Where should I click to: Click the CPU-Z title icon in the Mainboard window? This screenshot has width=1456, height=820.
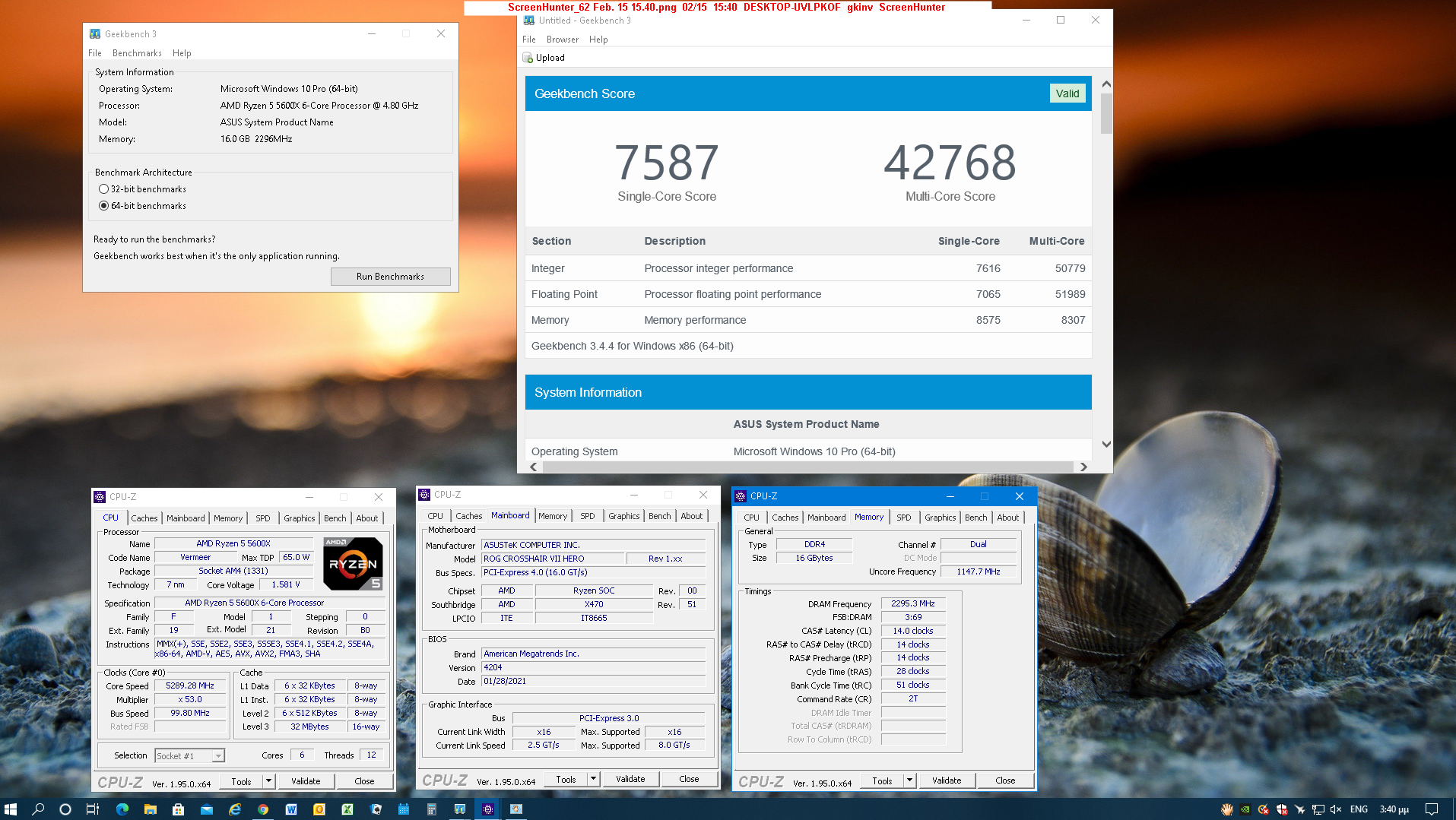click(424, 495)
